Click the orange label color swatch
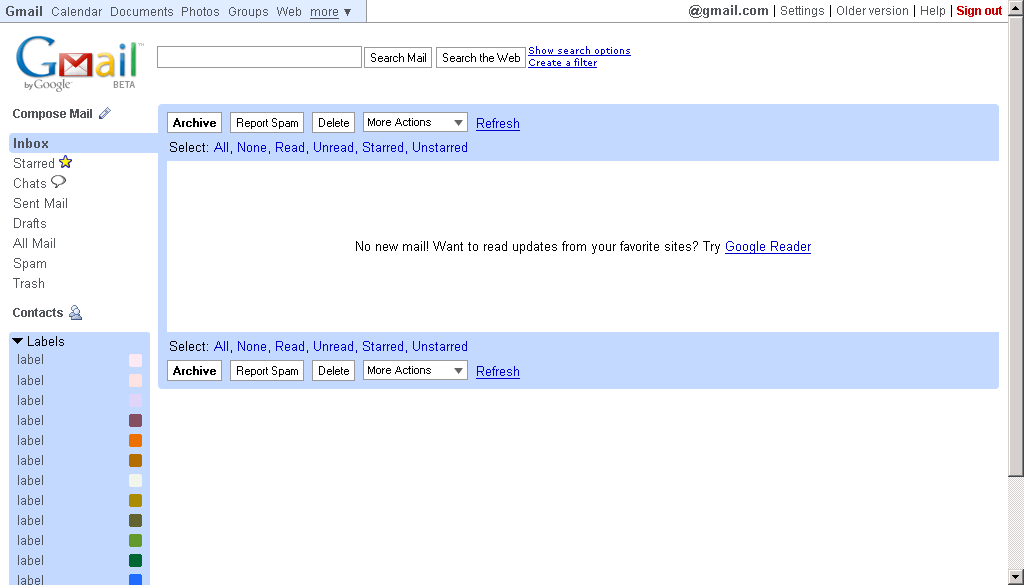 coord(135,441)
